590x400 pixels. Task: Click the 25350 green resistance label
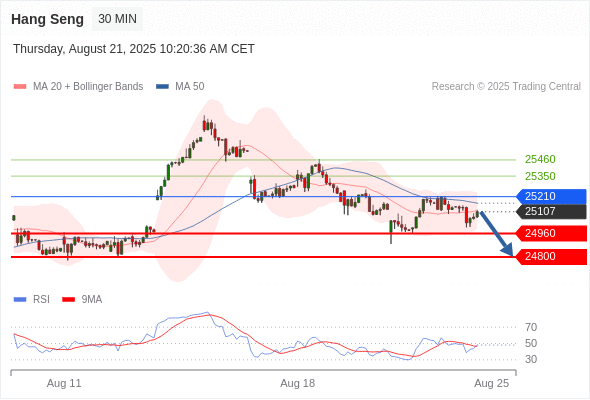click(540, 176)
